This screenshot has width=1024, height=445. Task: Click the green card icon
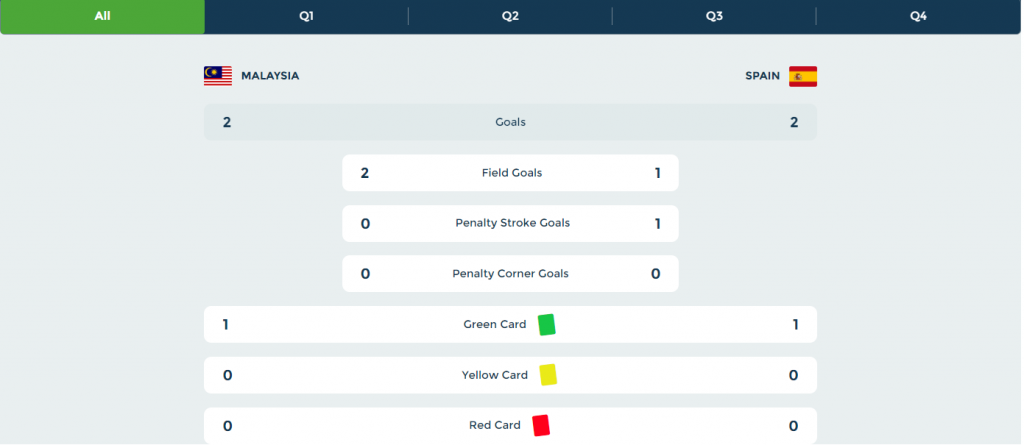point(547,325)
